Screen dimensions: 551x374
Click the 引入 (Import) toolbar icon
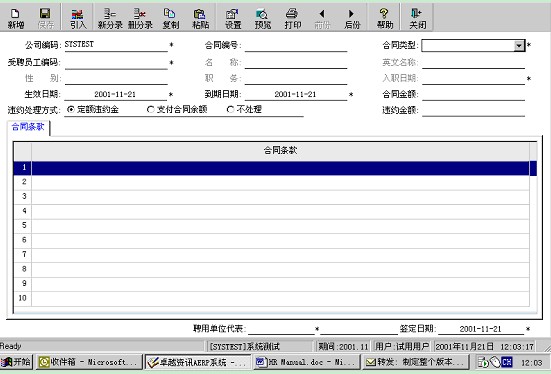pyautogui.click(x=78, y=18)
